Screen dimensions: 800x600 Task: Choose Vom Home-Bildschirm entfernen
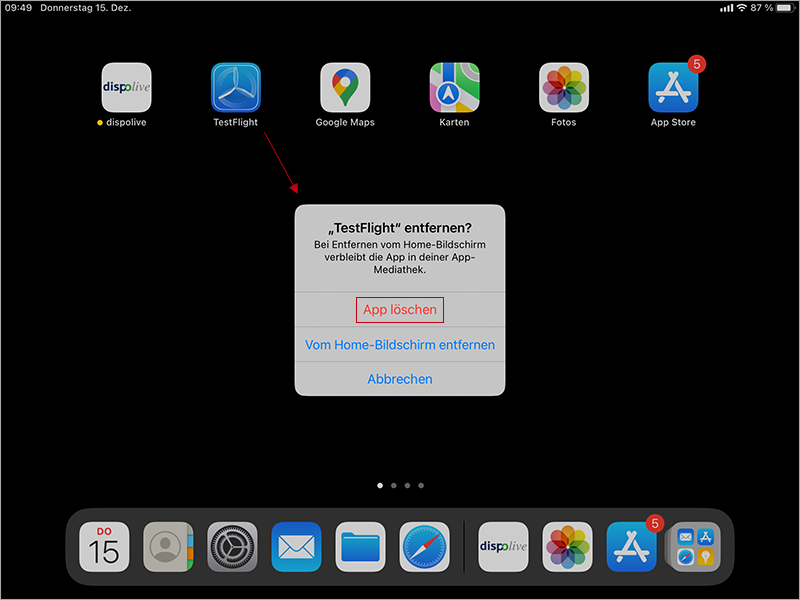(x=400, y=345)
